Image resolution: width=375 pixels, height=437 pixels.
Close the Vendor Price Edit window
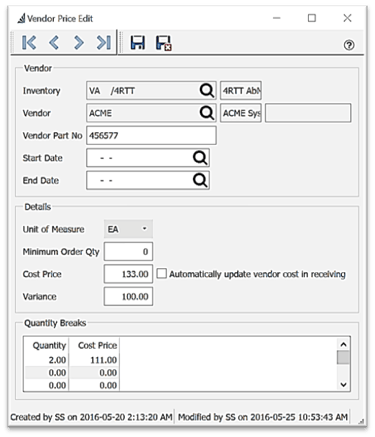pyautogui.click(x=347, y=18)
